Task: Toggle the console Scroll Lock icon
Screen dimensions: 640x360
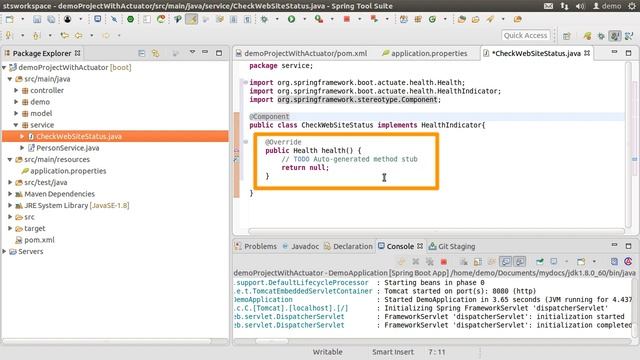Action: coord(478,262)
